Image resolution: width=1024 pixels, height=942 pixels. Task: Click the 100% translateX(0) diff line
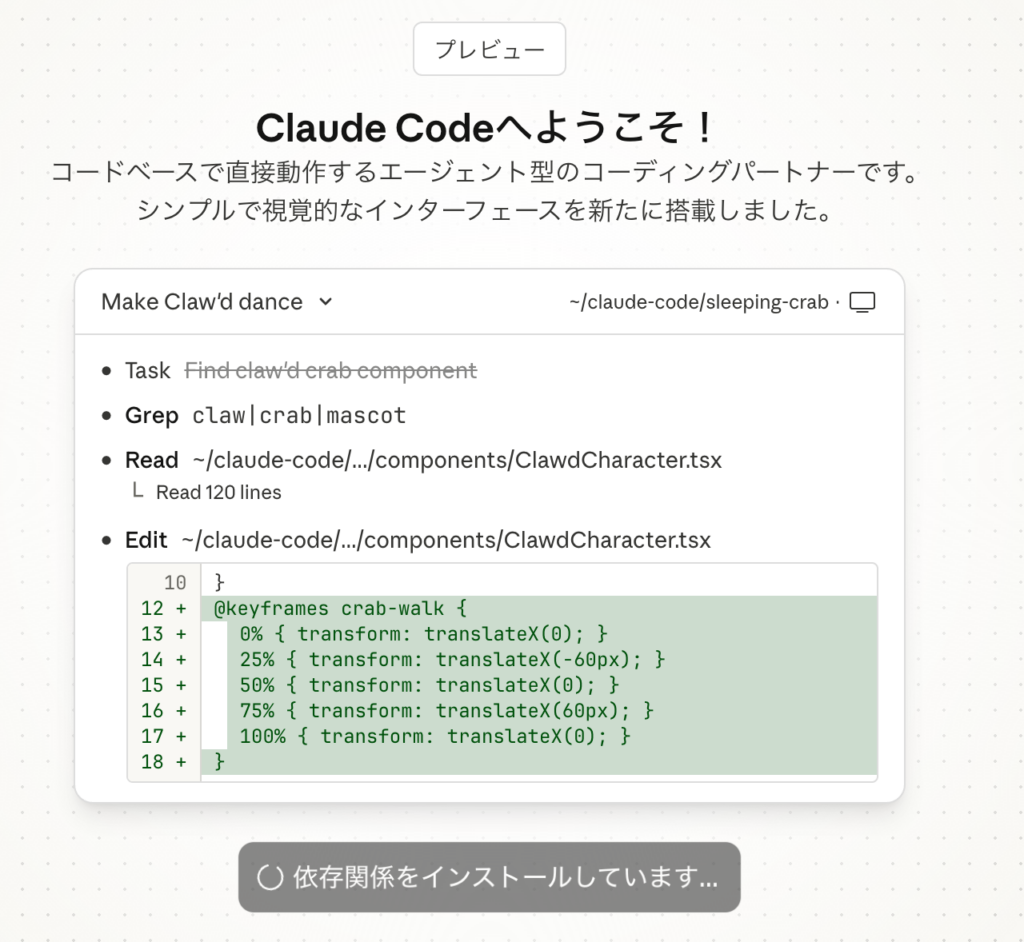[435, 736]
